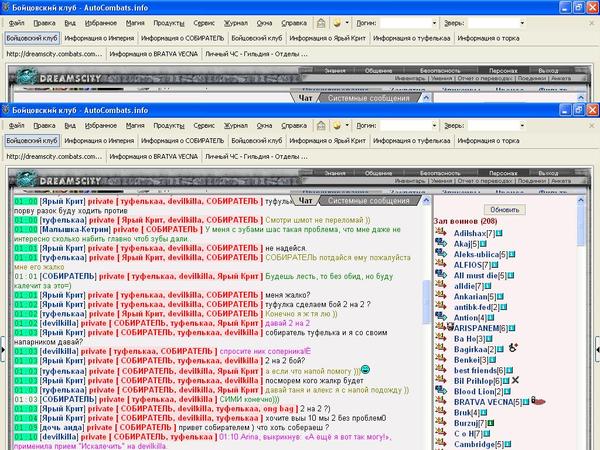Click moon icon in lower window toolbar
The width and height of the screenshot is (600, 450).
coord(337,126)
